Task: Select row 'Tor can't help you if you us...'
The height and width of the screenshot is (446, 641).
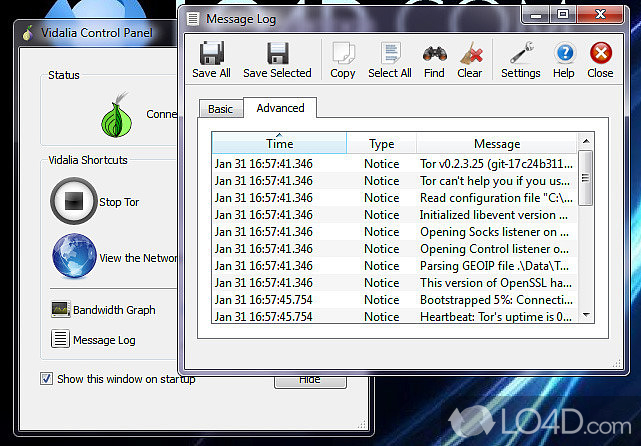Action: tap(394, 181)
